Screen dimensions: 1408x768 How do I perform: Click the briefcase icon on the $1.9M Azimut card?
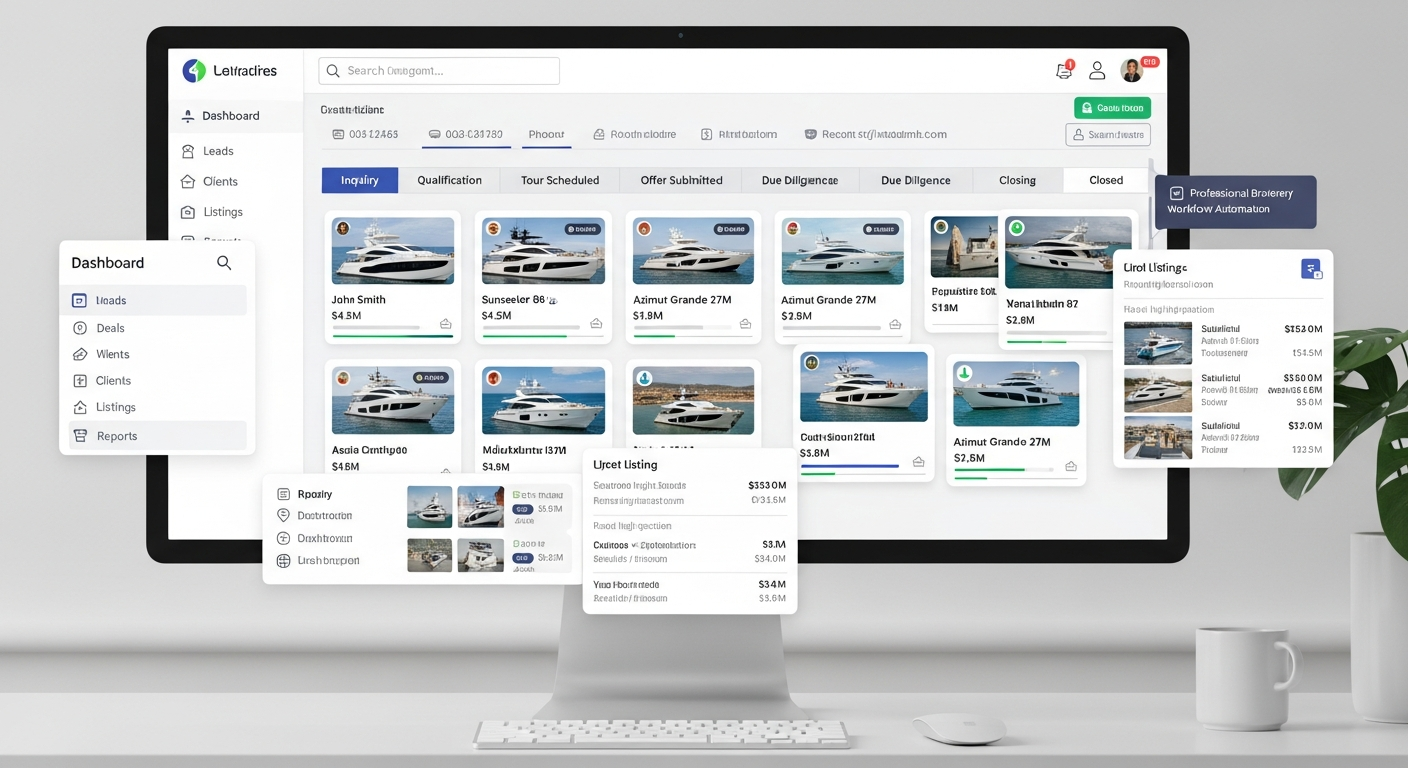tap(745, 324)
